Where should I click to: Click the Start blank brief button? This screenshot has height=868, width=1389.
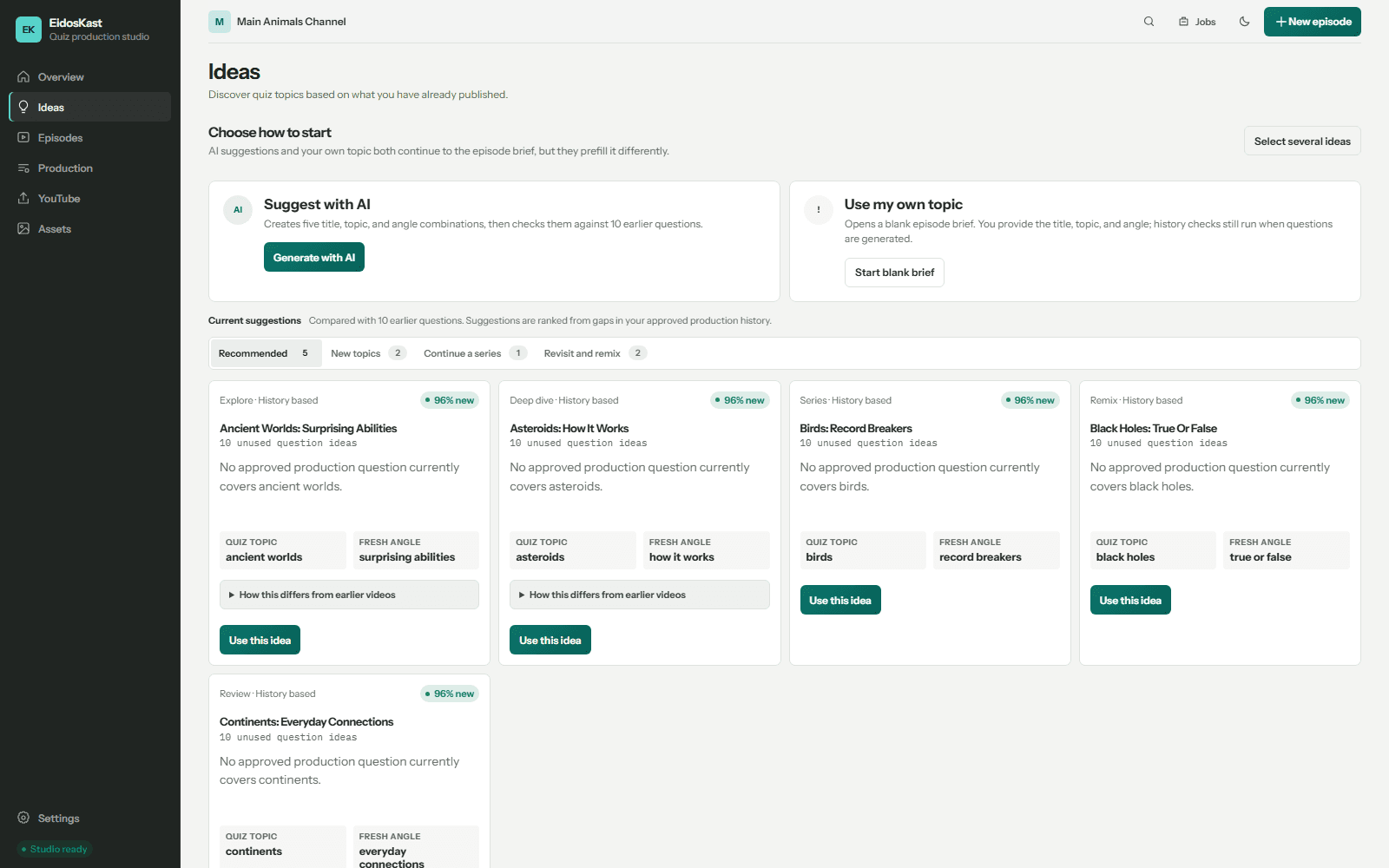[894, 273]
